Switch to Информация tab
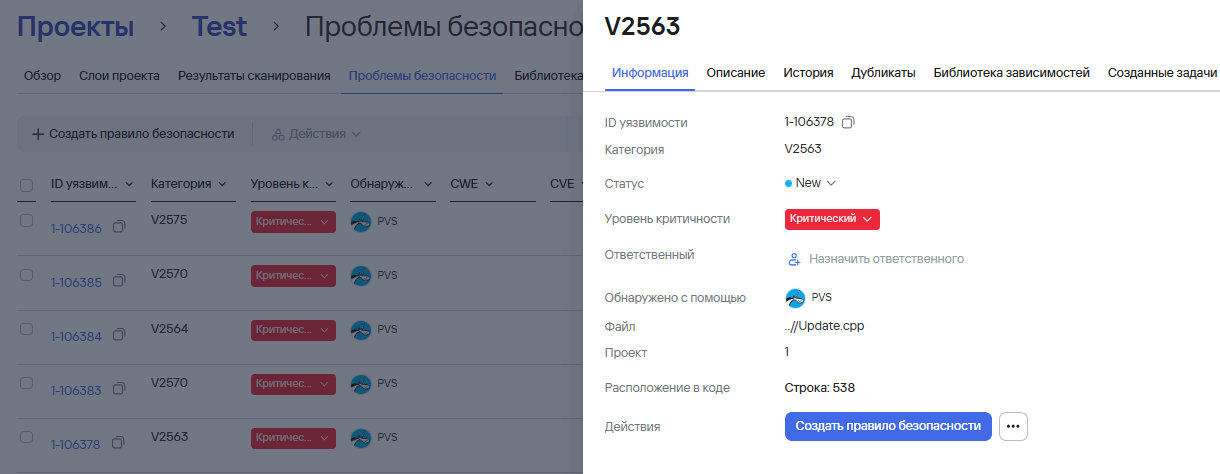Screen dimensions: 1220x474 coord(650,73)
